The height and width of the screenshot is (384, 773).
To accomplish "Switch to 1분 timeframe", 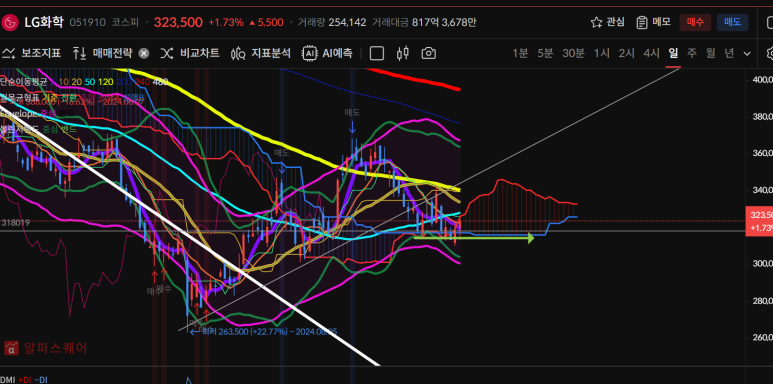I will pos(520,53).
